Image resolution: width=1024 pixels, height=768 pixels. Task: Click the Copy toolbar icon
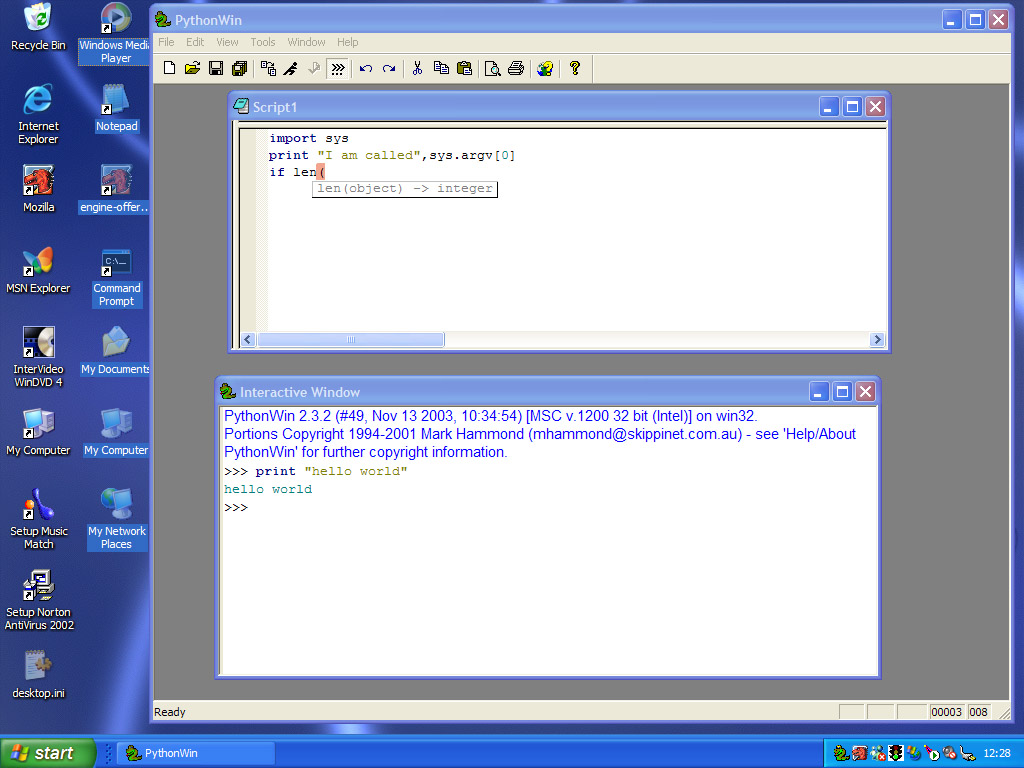pyautogui.click(x=441, y=68)
